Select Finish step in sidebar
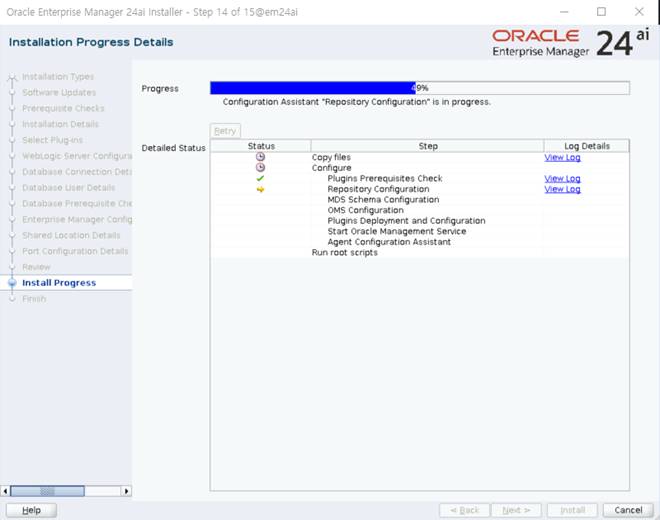 click(x=34, y=299)
